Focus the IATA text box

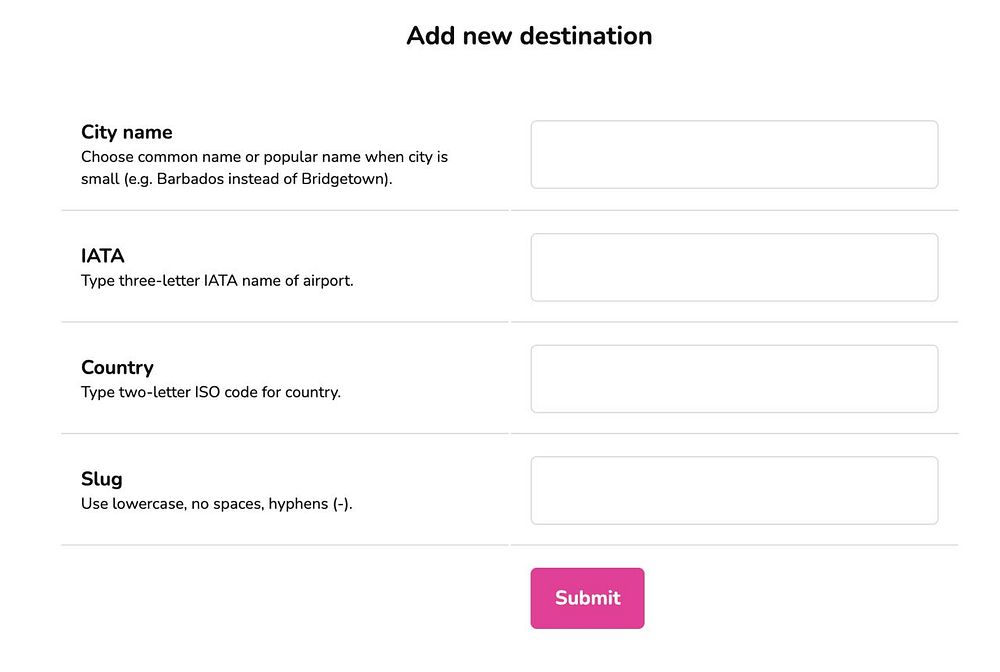tap(734, 267)
